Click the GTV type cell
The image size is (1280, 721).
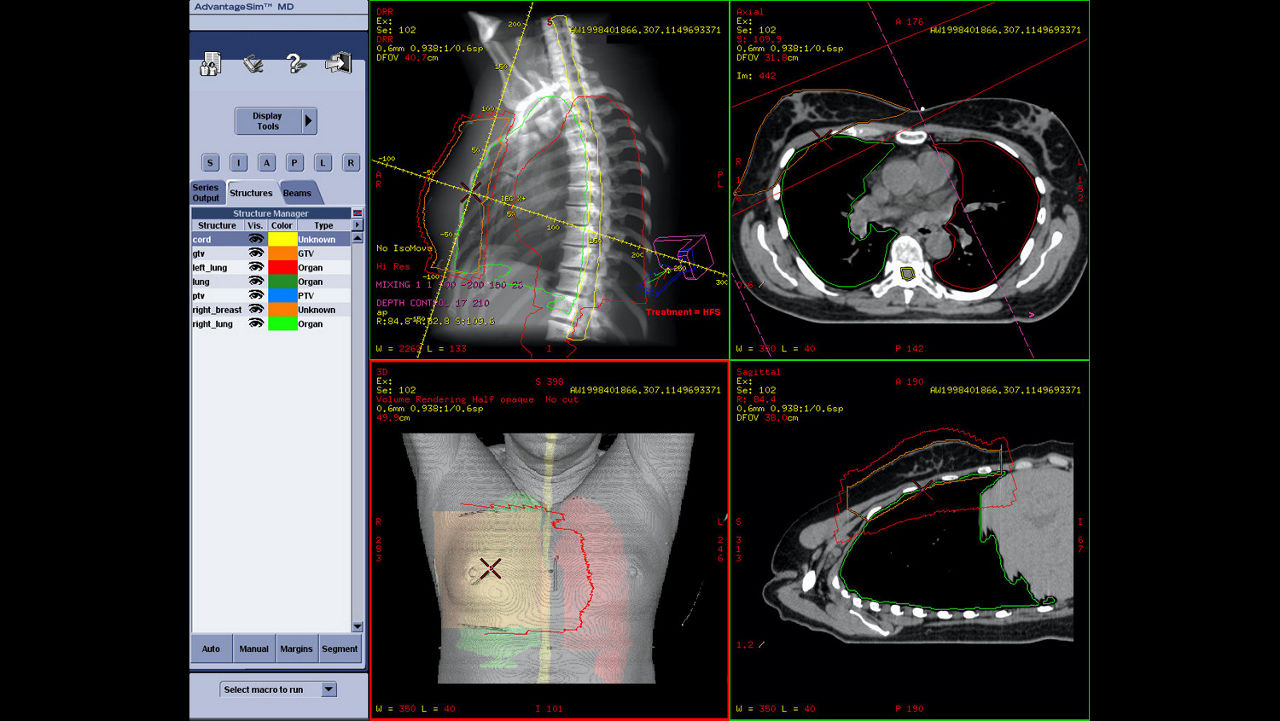[x=324, y=254]
